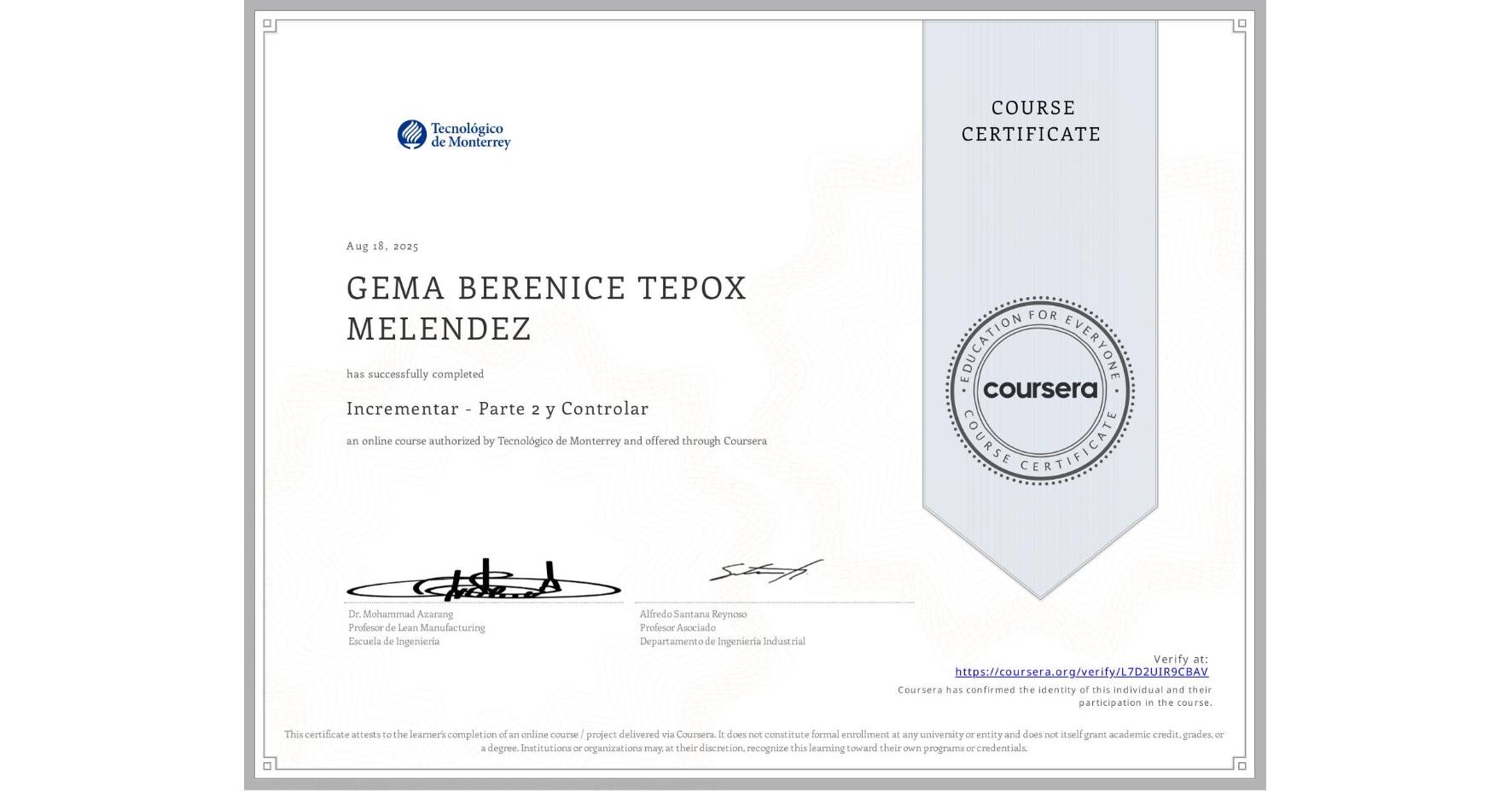Click the 'Verify at:' label
Screen dimensions: 1512x792
pyautogui.click(x=1181, y=659)
